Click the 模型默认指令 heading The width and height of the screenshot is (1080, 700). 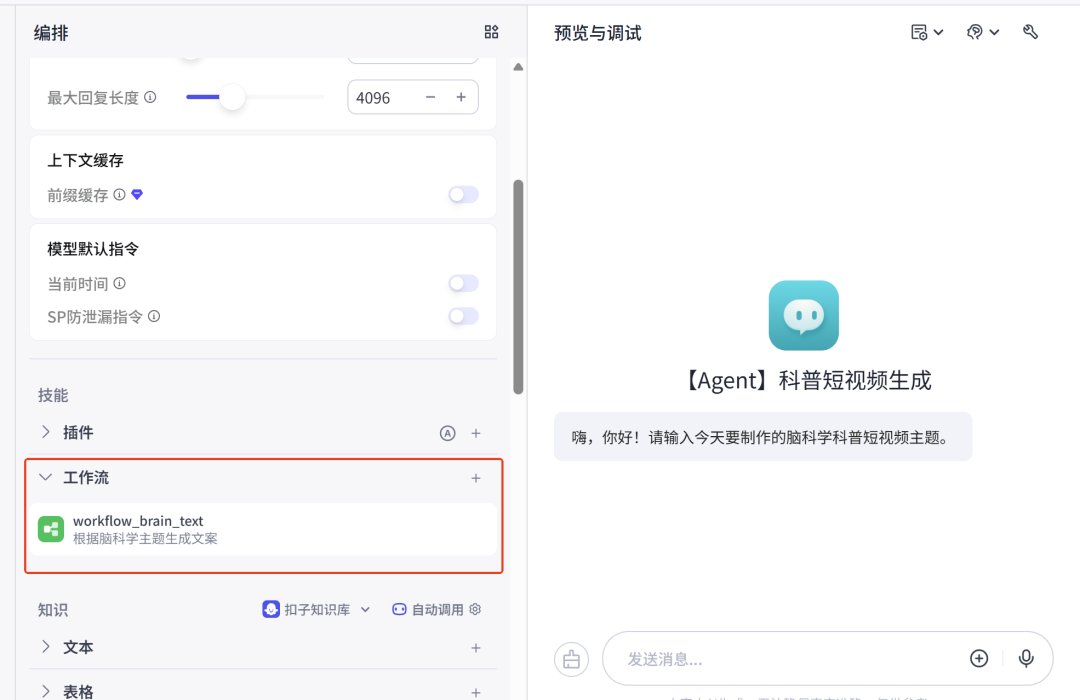click(x=93, y=249)
